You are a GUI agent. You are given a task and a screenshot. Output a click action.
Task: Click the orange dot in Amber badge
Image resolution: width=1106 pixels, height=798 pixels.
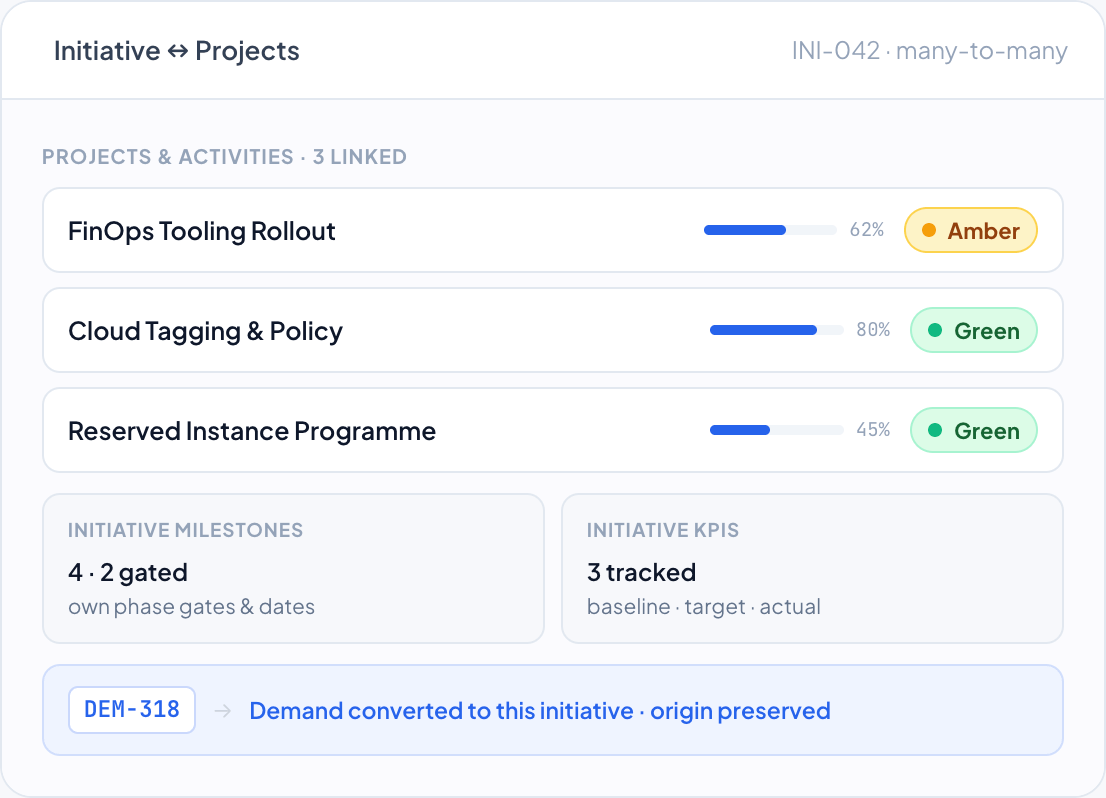929,230
